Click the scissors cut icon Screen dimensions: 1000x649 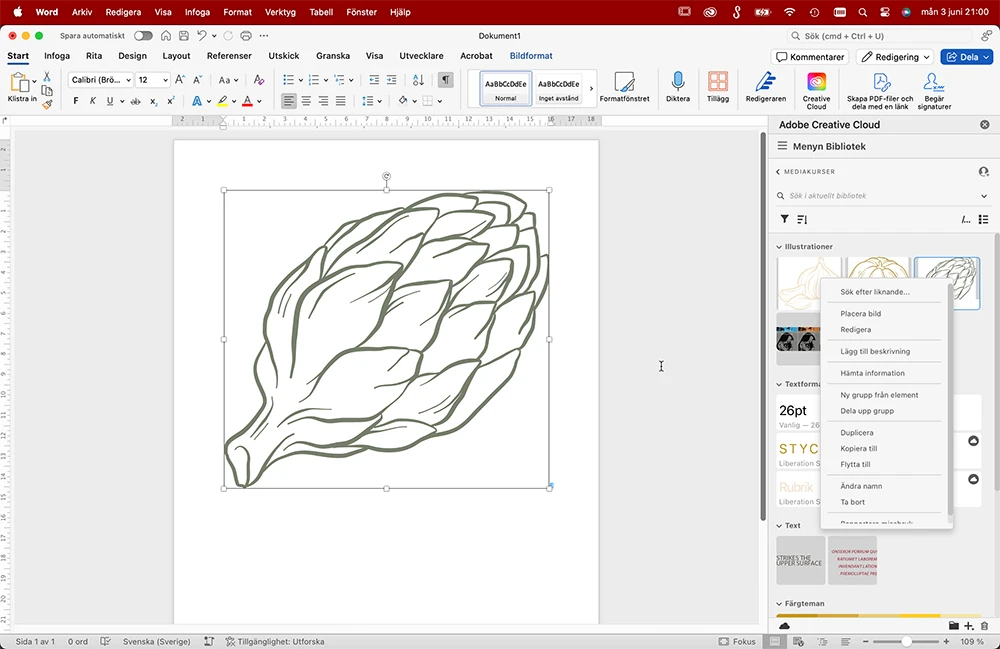[x=47, y=77]
